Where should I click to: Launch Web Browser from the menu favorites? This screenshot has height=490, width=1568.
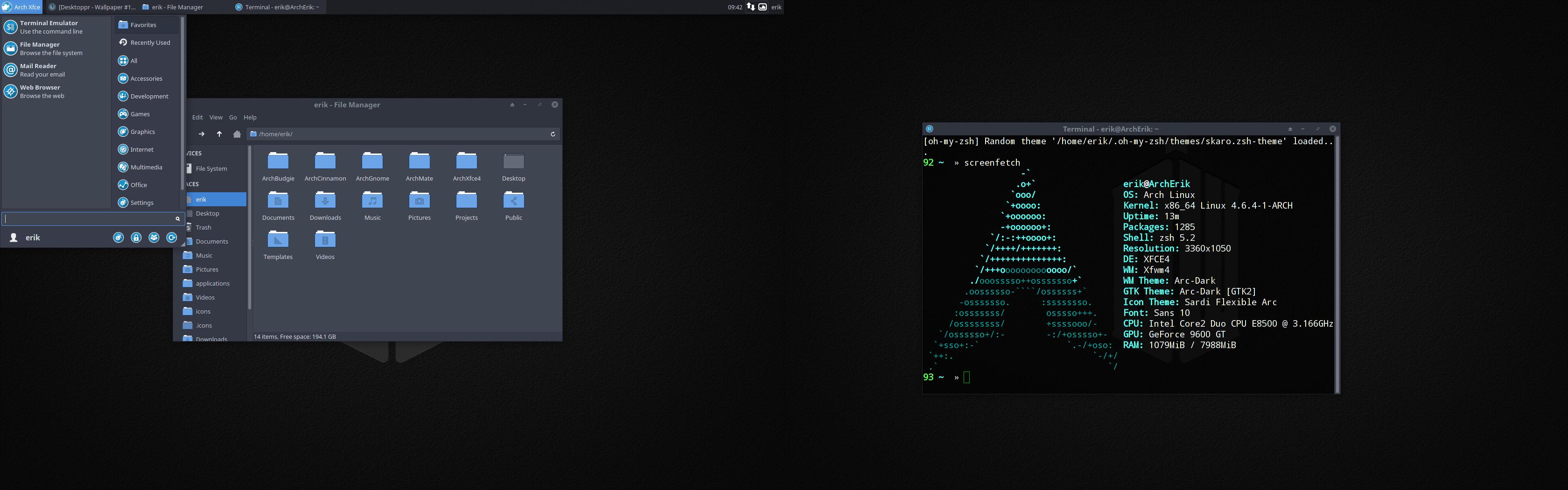point(56,91)
